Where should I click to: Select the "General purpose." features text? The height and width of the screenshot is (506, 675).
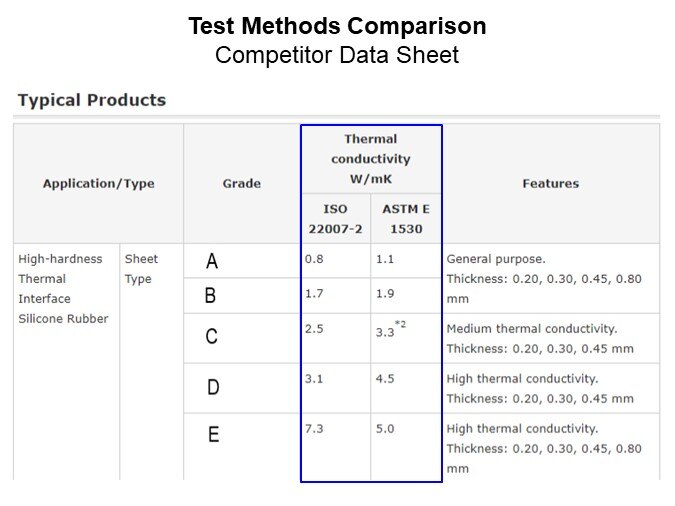496,259
